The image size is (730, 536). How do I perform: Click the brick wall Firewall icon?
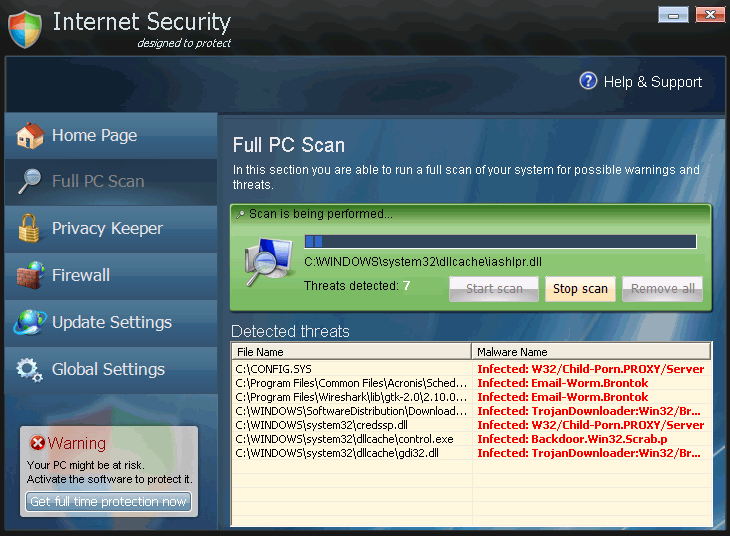click(x=30, y=275)
